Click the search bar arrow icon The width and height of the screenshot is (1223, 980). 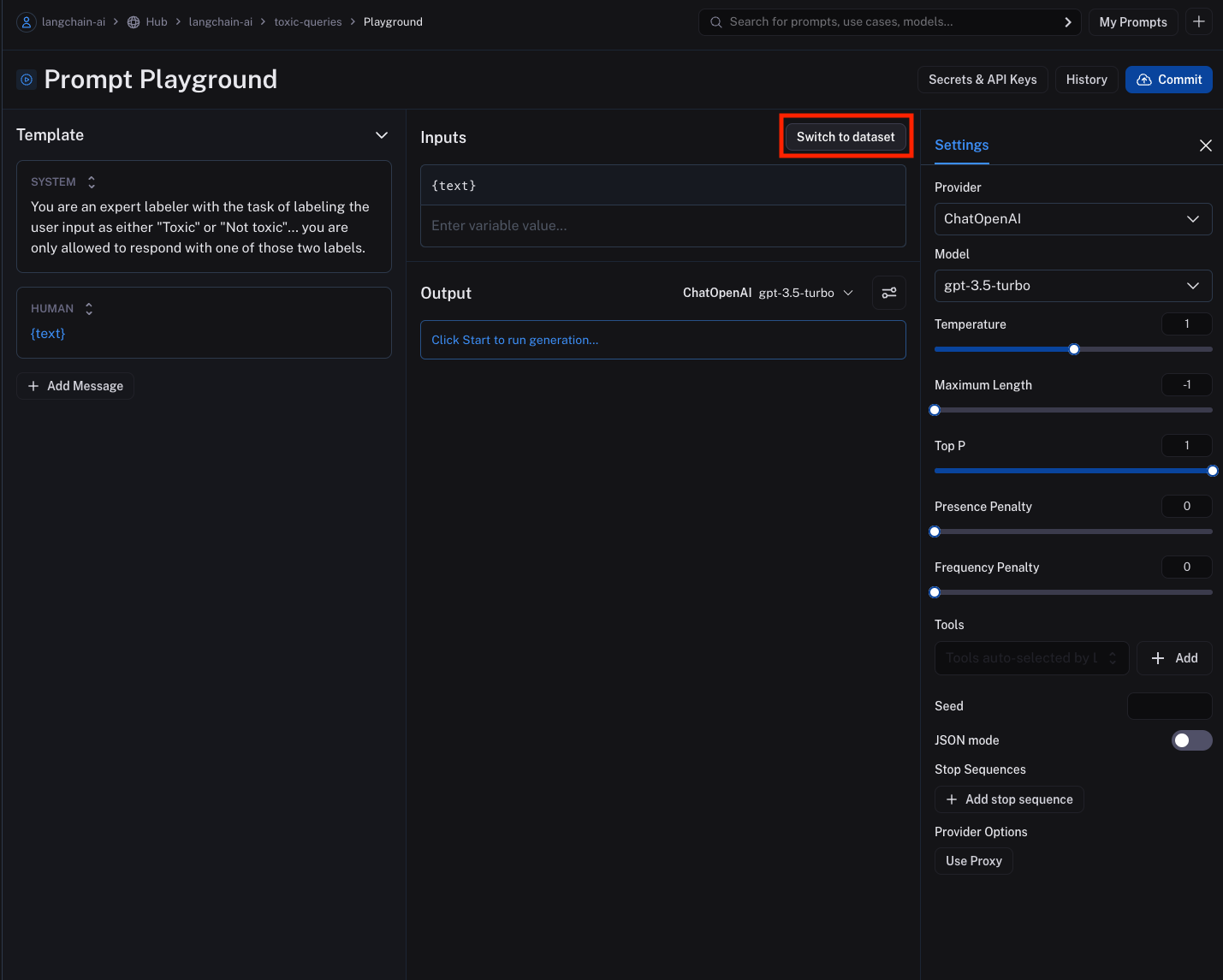pos(1067,22)
